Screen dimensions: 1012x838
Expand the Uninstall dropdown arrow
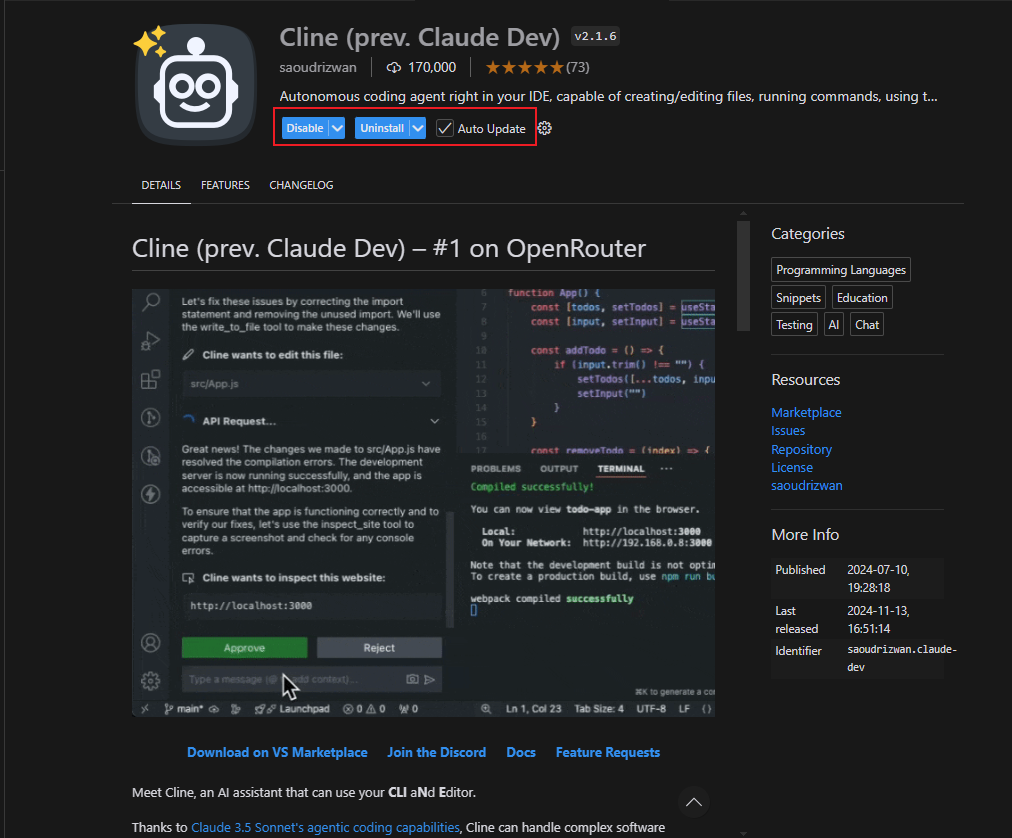point(418,128)
